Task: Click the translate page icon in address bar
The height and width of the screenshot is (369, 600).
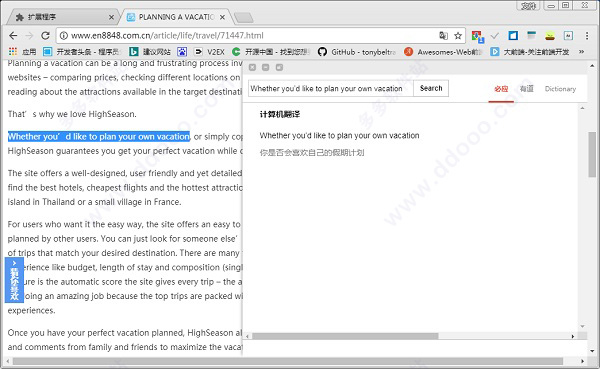Action: click(x=443, y=36)
